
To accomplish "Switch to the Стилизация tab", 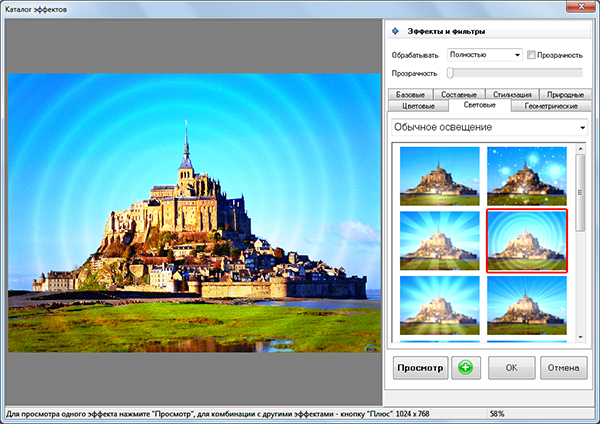I will 512,94.
